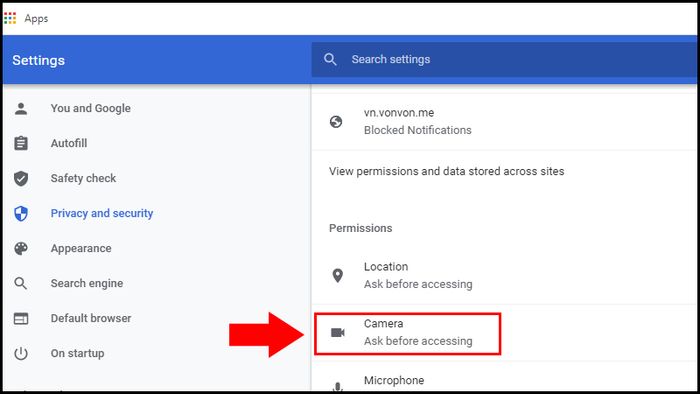Open the Apps grid icon
The width and height of the screenshot is (700, 394).
(x=10, y=18)
